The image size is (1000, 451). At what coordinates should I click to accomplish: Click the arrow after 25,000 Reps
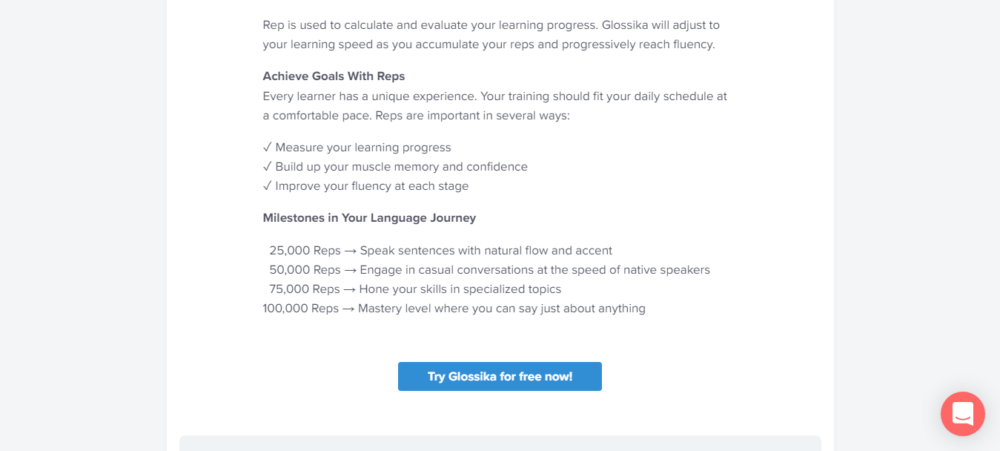[x=350, y=251]
